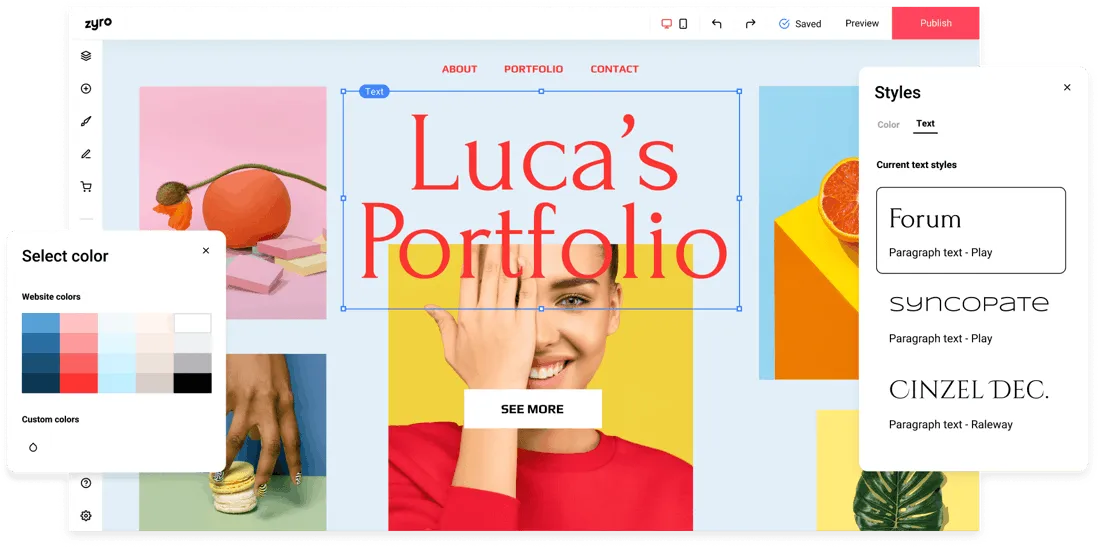This screenshot has width=1100, height=547.
Task: Click the undo arrow
Action: tap(716, 24)
